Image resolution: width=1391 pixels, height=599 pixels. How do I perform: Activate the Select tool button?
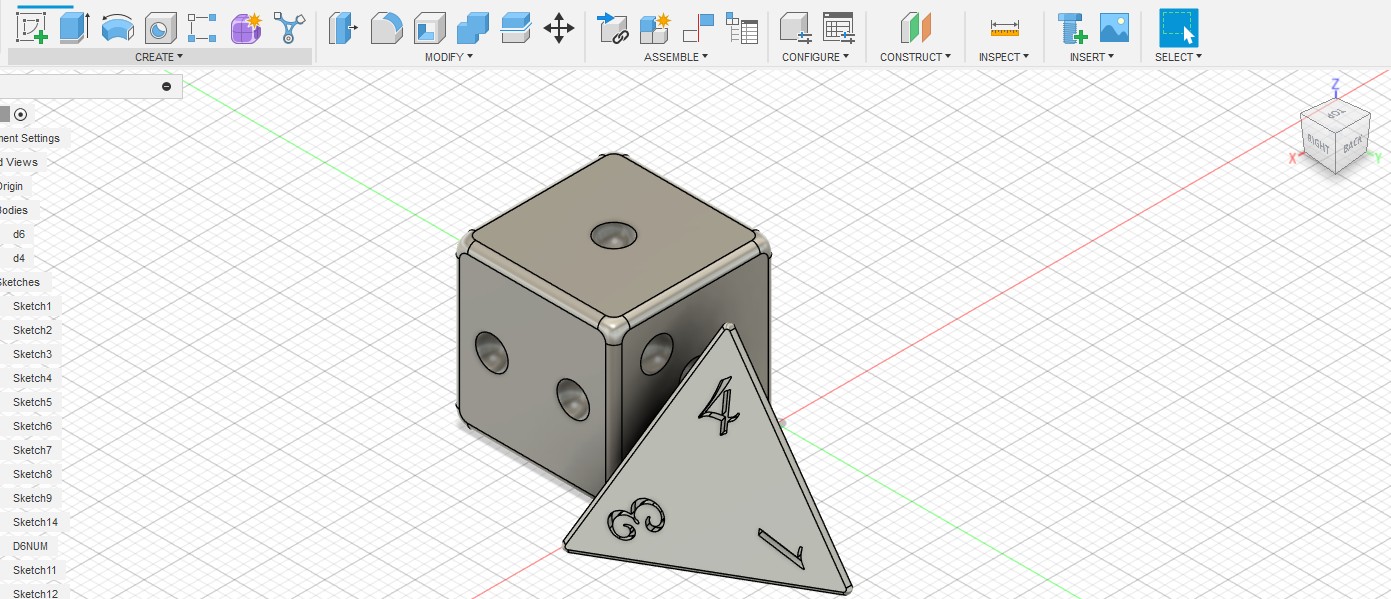(1178, 28)
